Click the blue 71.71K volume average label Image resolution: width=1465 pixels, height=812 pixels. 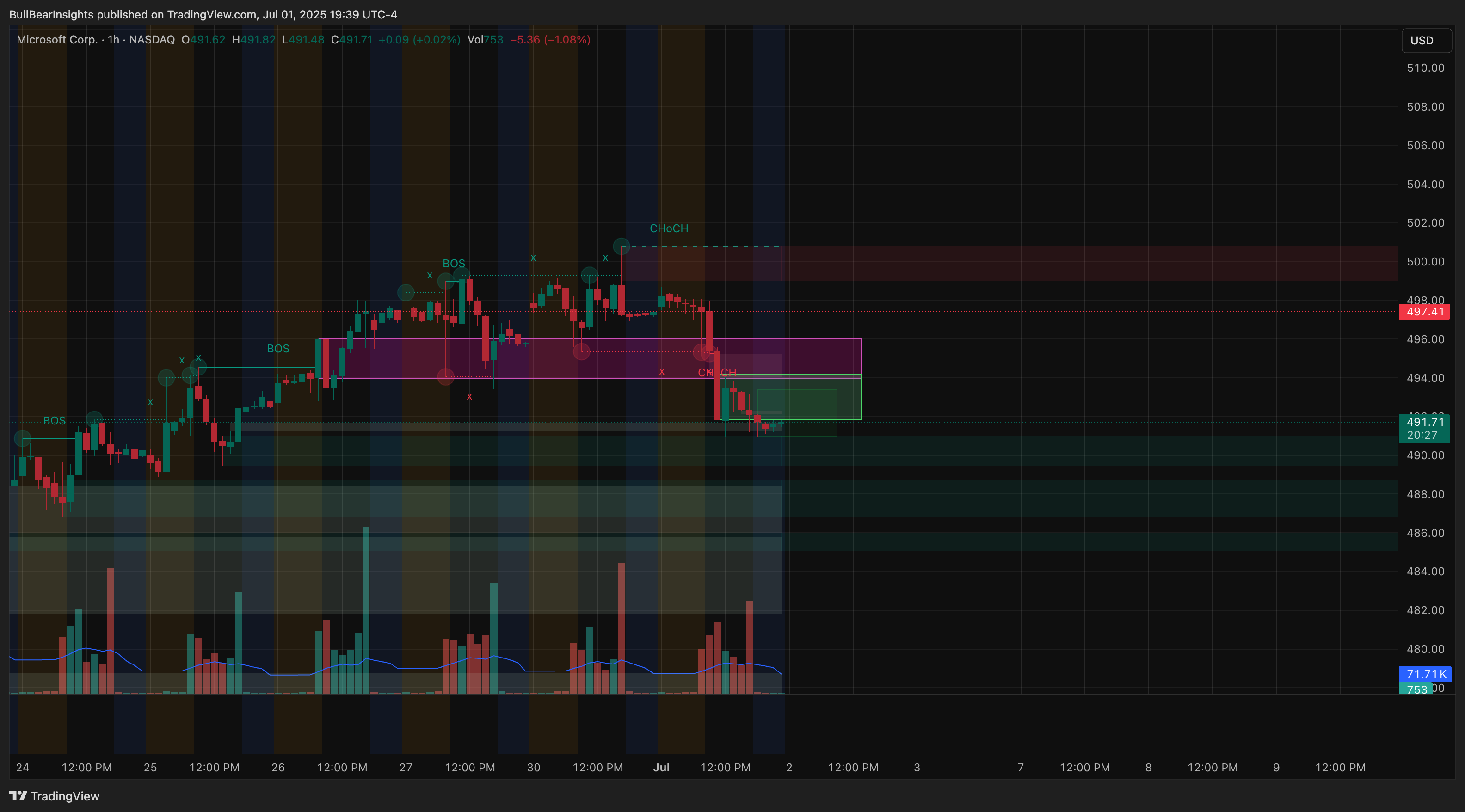coord(1425,674)
